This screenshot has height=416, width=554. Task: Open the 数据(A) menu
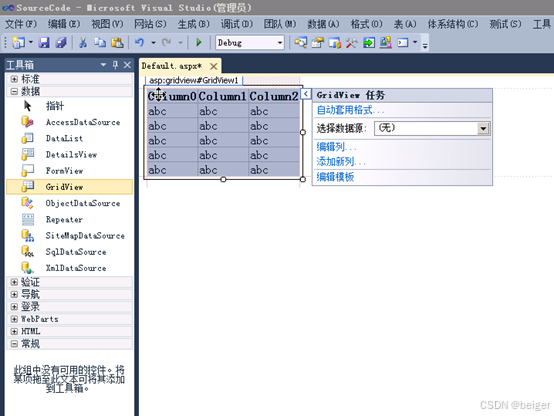323,24
